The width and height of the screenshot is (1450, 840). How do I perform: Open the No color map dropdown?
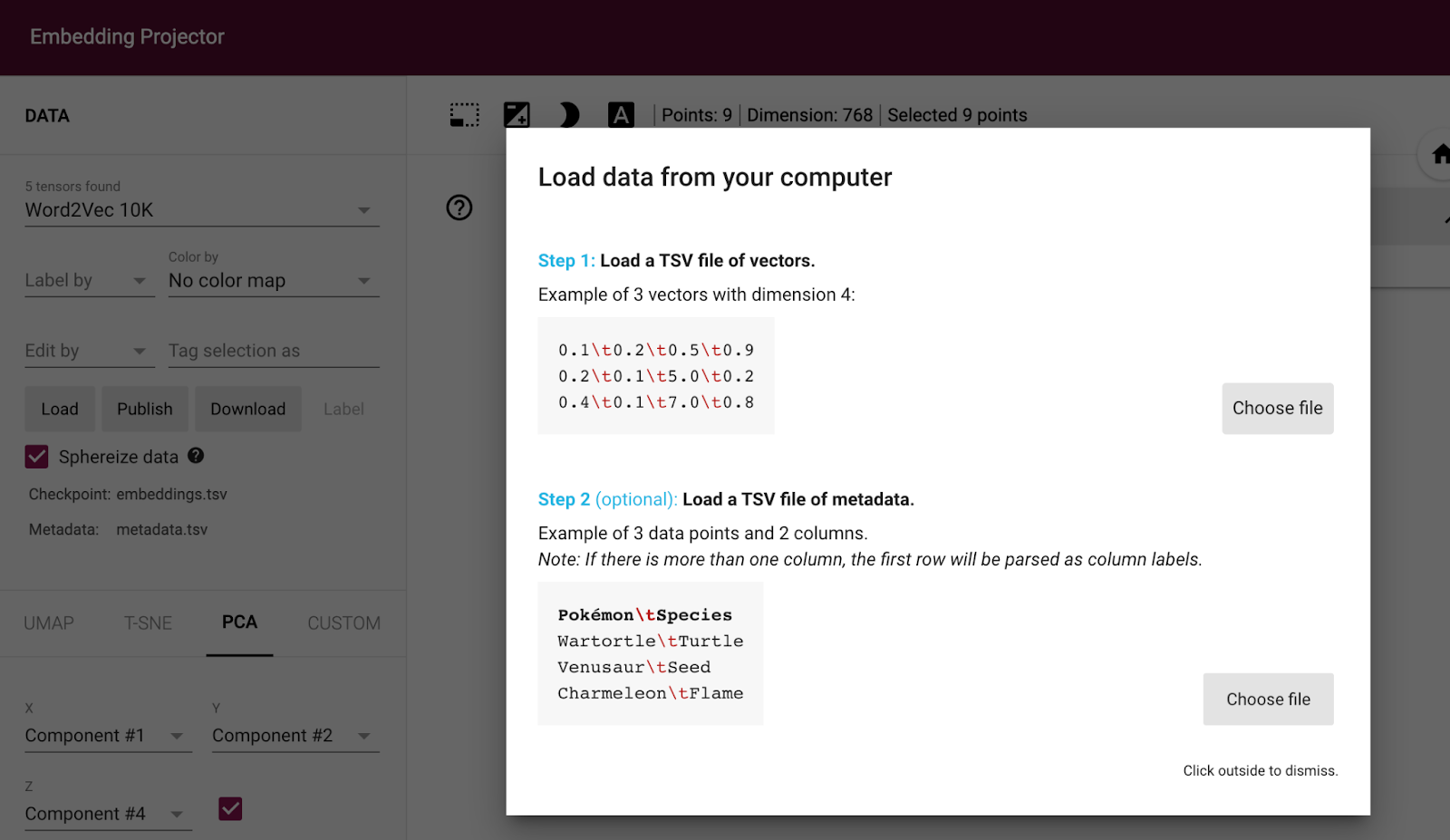274,281
